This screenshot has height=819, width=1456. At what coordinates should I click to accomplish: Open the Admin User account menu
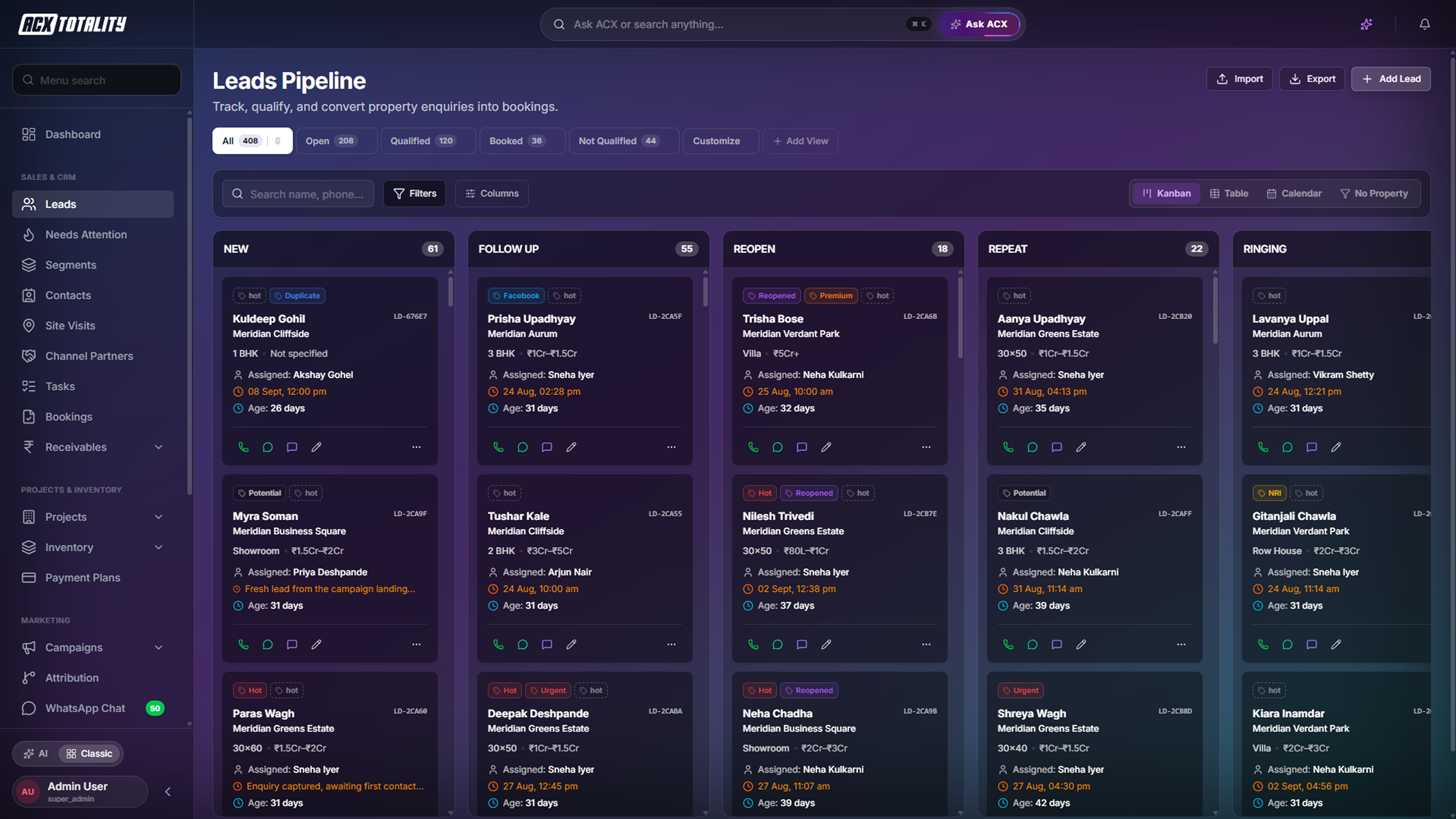[x=80, y=792]
